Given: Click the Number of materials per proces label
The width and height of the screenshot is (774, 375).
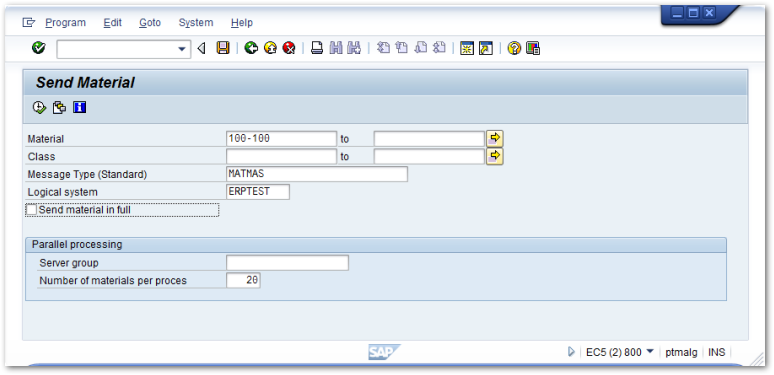Looking at the screenshot, I should 113,281.
